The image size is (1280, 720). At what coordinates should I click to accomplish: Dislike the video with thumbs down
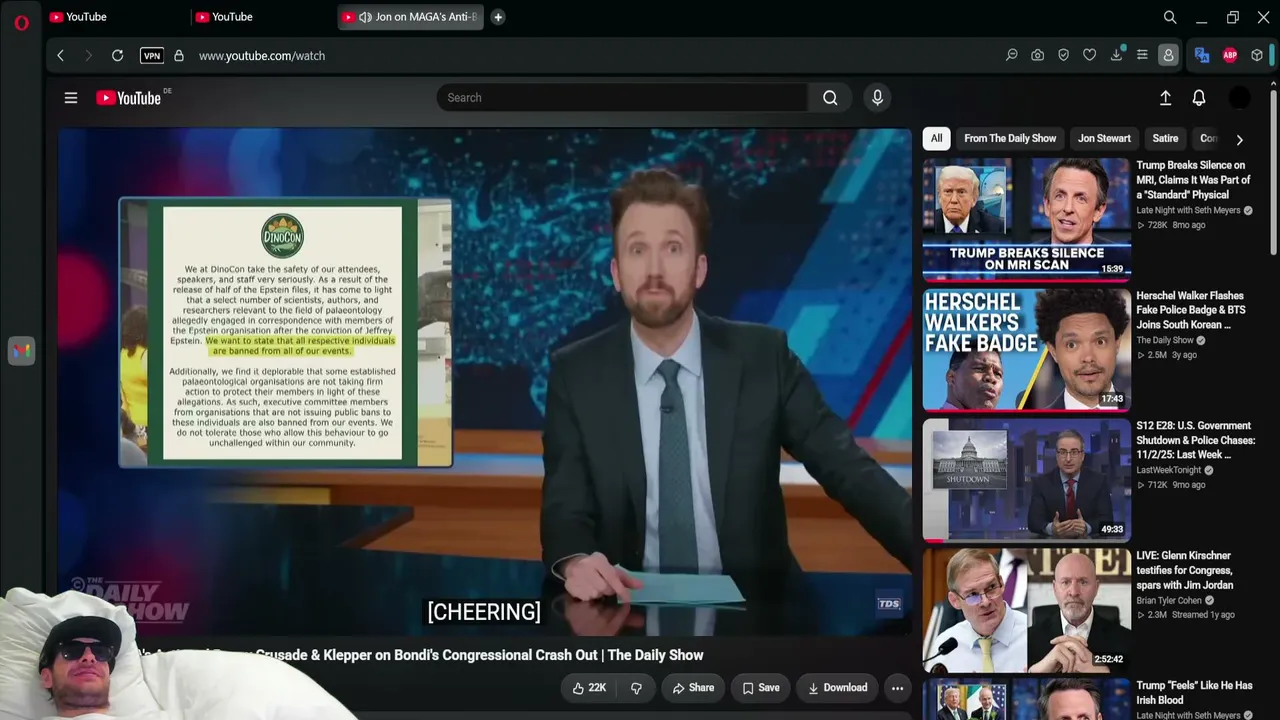pos(636,688)
